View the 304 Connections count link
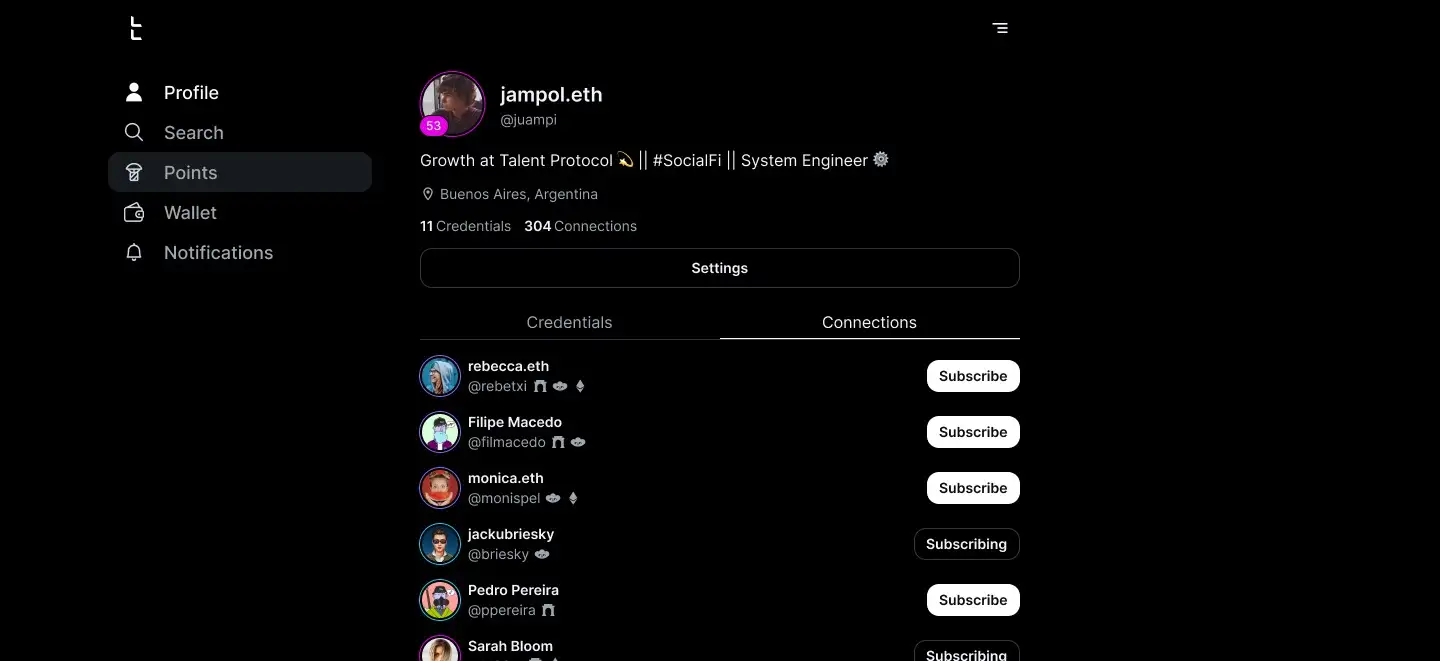Image resolution: width=1440 pixels, height=661 pixels. 580,226
